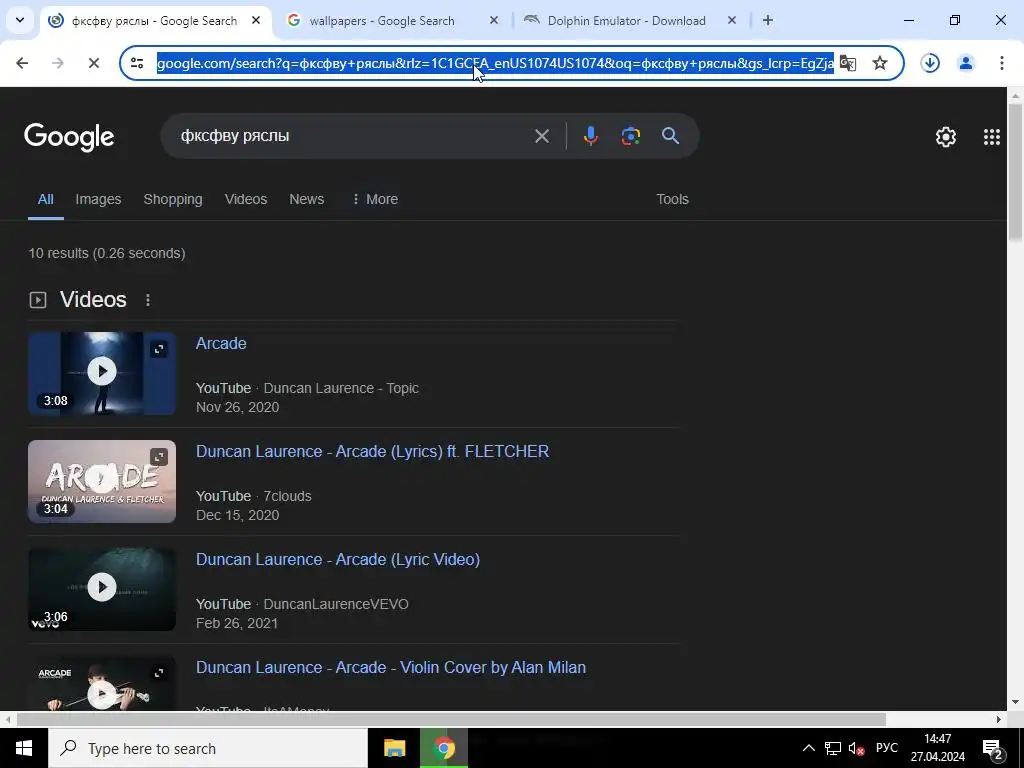Expand preview on the 3:08 Arcade thumbnail

click(159, 349)
